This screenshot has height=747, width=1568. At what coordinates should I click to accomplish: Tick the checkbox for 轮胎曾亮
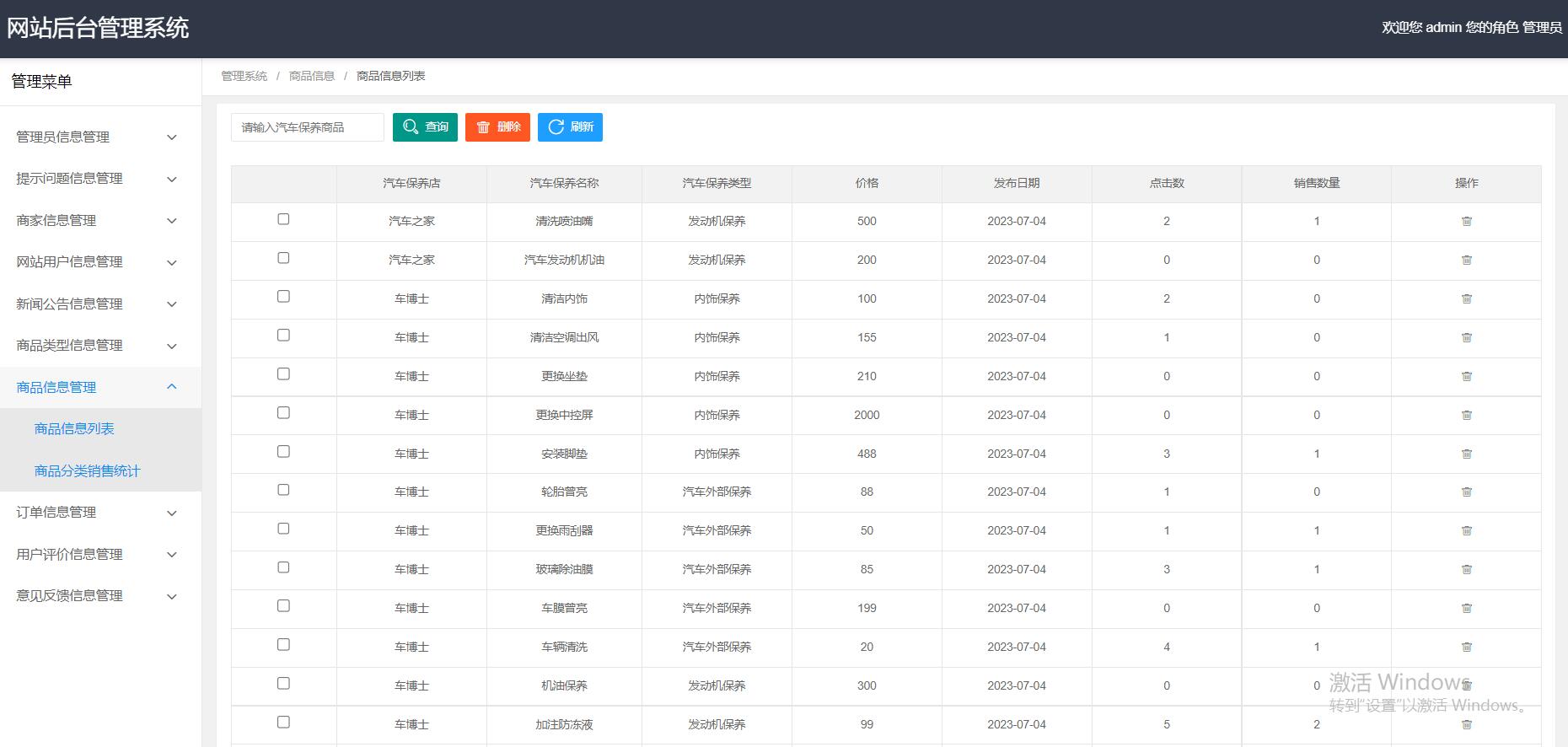(283, 490)
